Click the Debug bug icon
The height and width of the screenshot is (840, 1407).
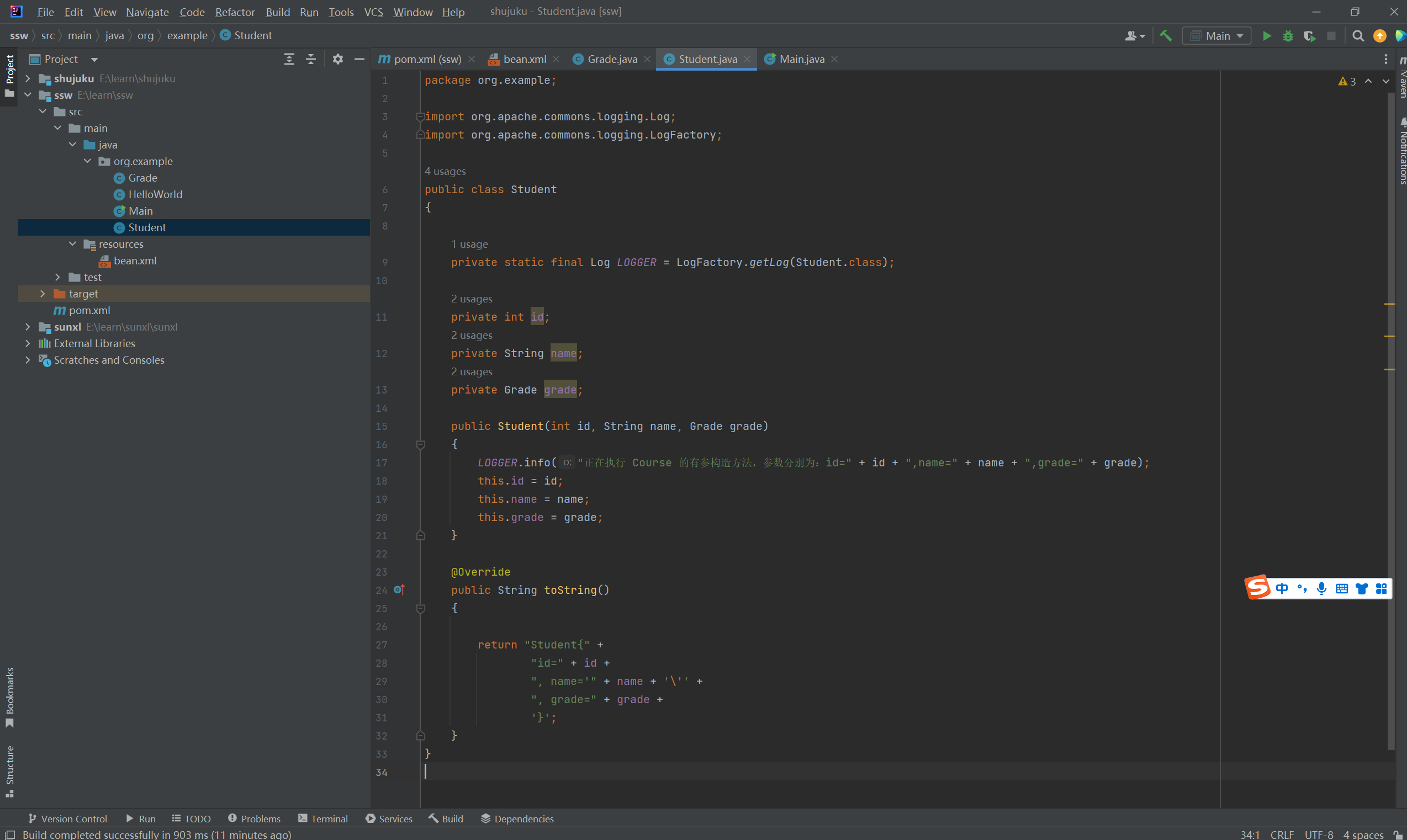click(1288, 36)
